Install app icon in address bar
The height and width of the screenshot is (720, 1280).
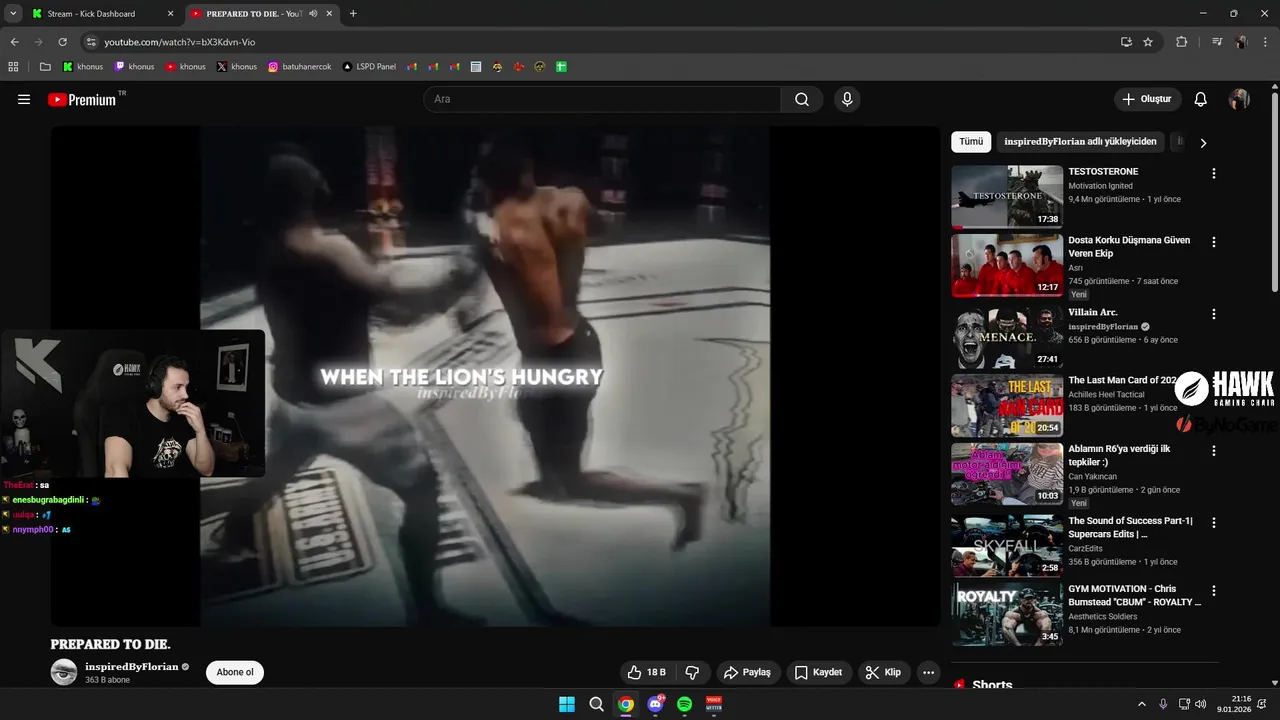click(1126, 42)
